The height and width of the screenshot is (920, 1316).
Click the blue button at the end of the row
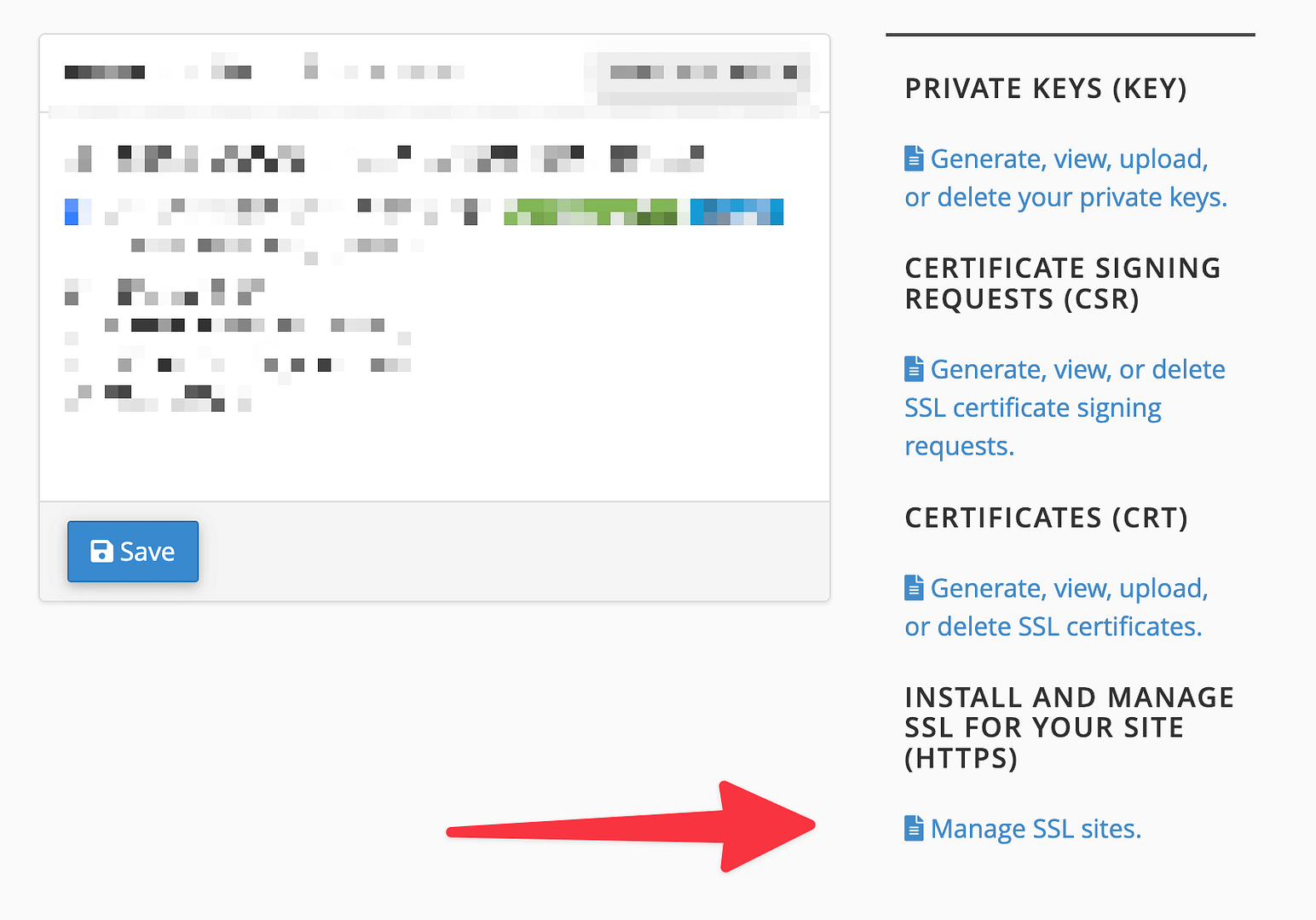pyautogui.click(x=736, y=211)
